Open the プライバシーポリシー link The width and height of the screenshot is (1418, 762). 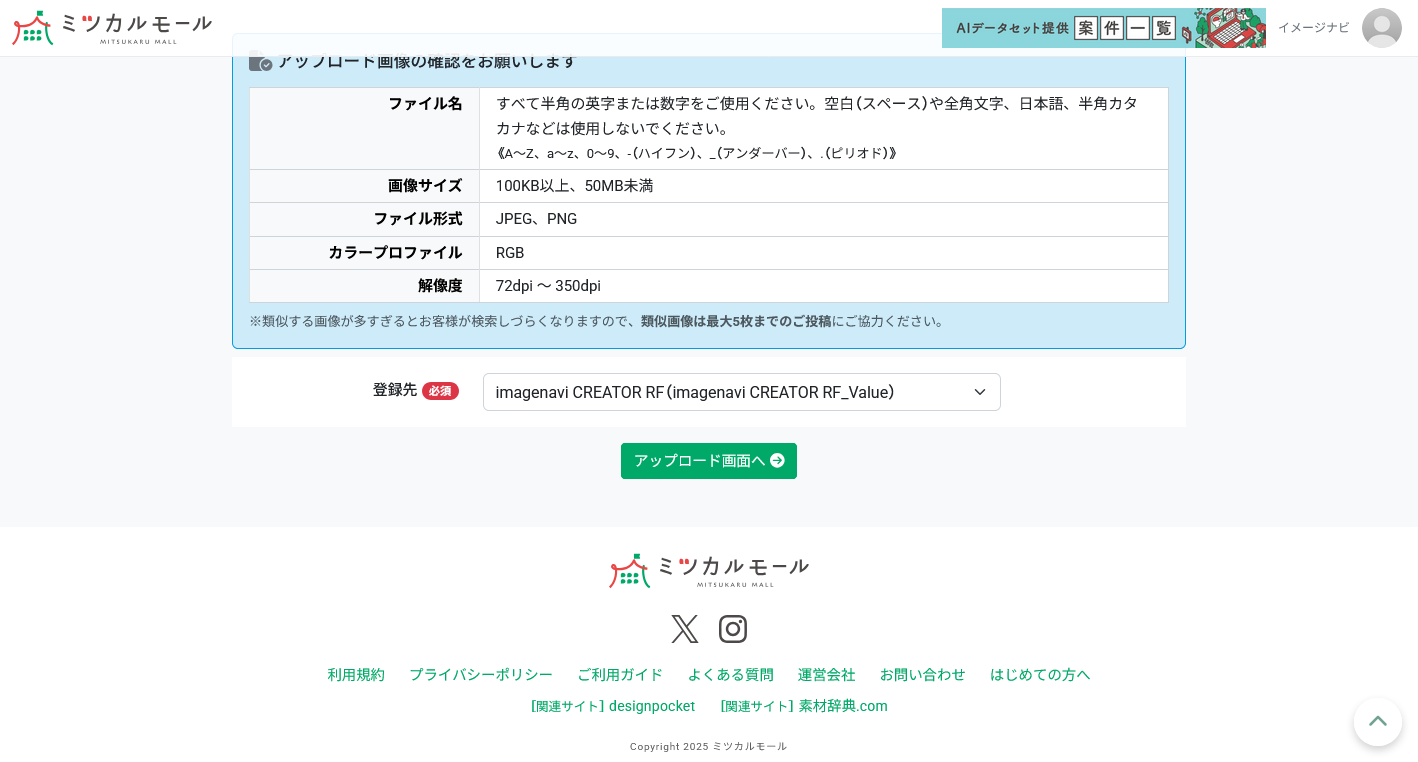(x=481, y=675)
